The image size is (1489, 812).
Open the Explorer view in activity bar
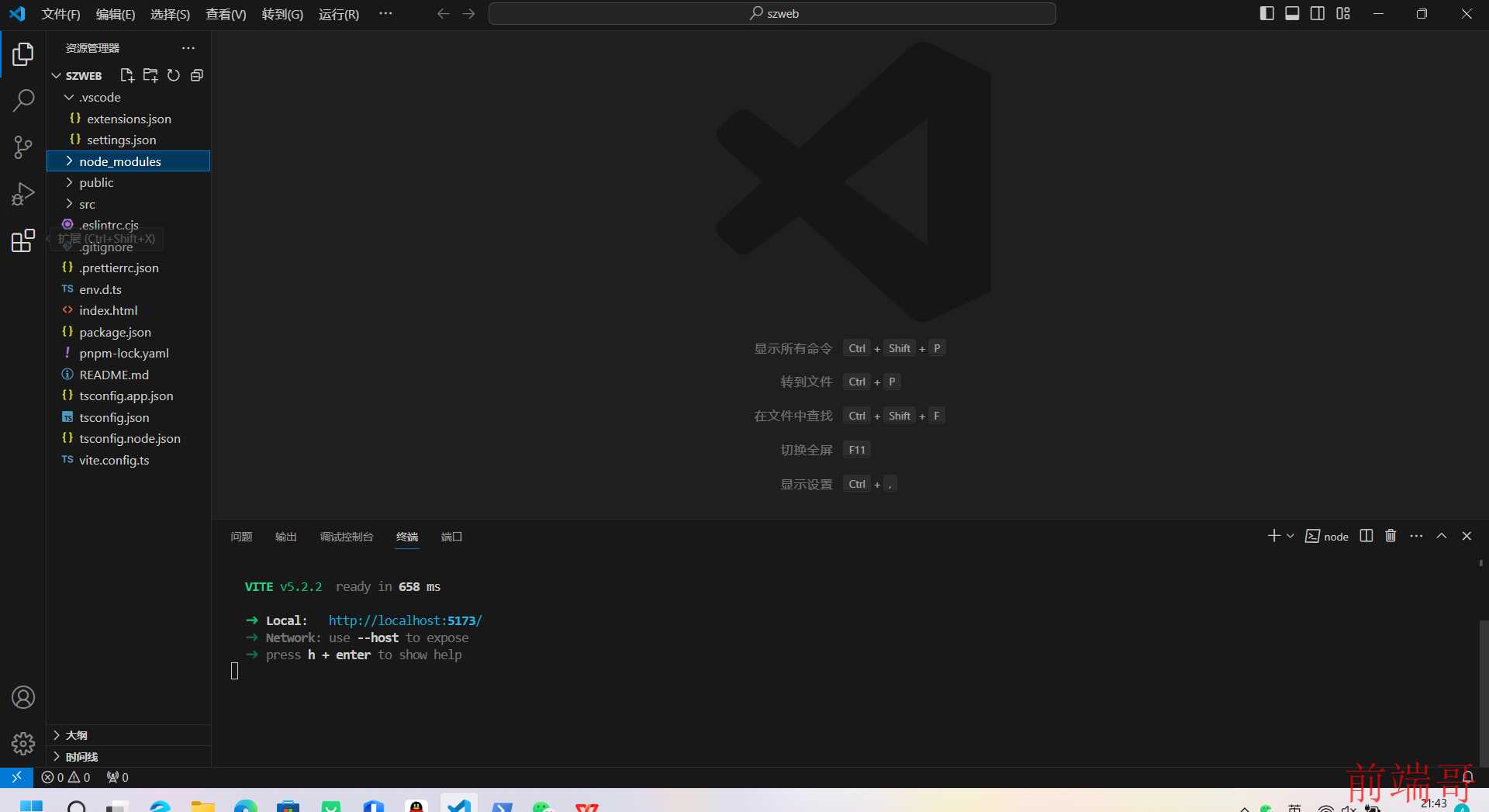(23, 54)
